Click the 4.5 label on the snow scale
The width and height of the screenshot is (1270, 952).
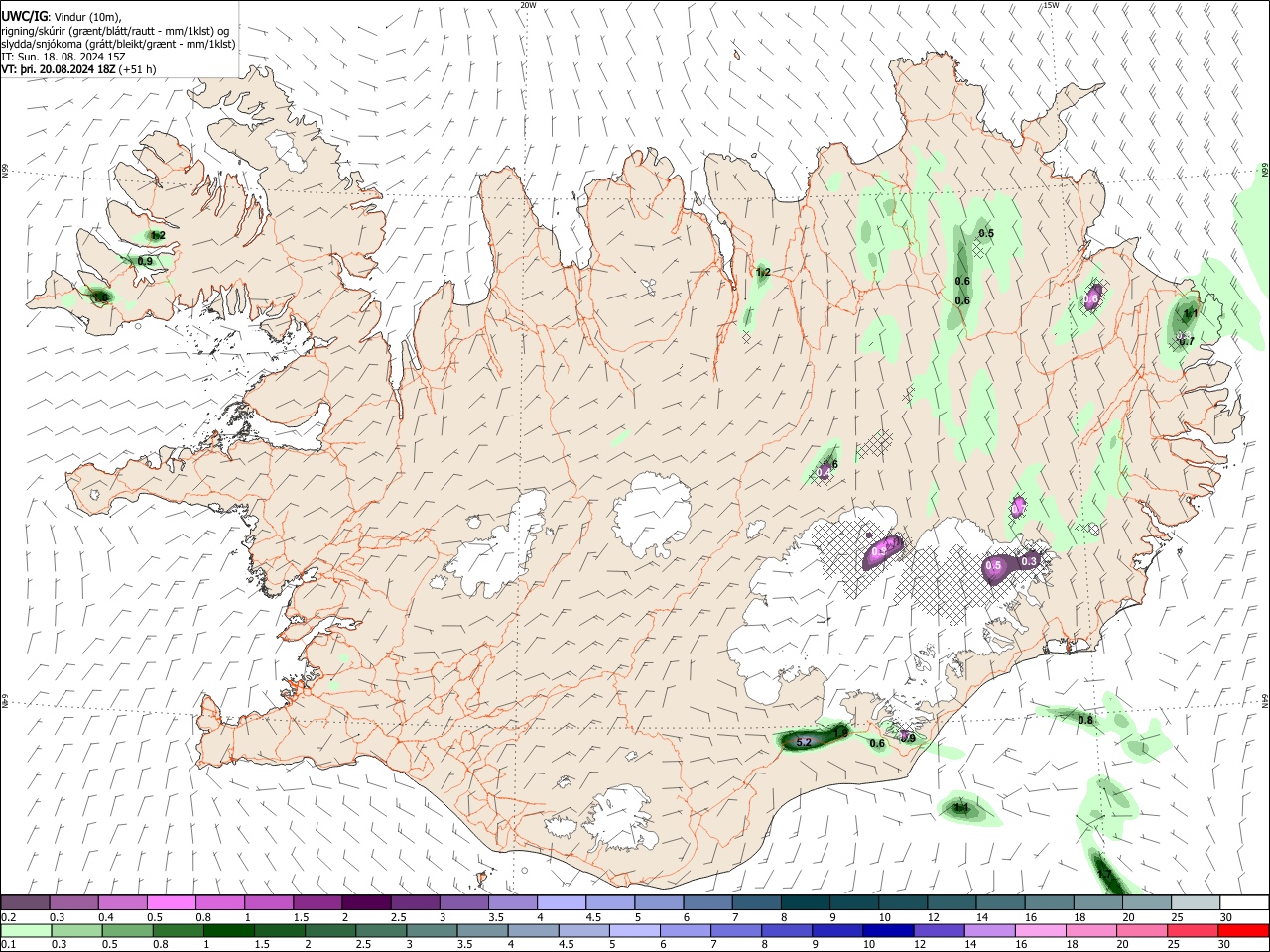pos(593,917)
